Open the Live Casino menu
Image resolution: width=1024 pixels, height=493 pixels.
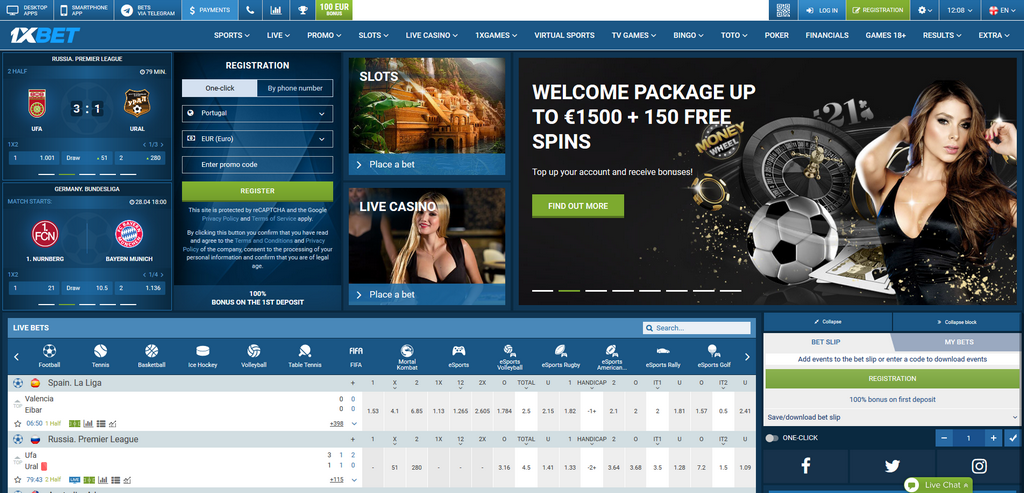(428, 35)
